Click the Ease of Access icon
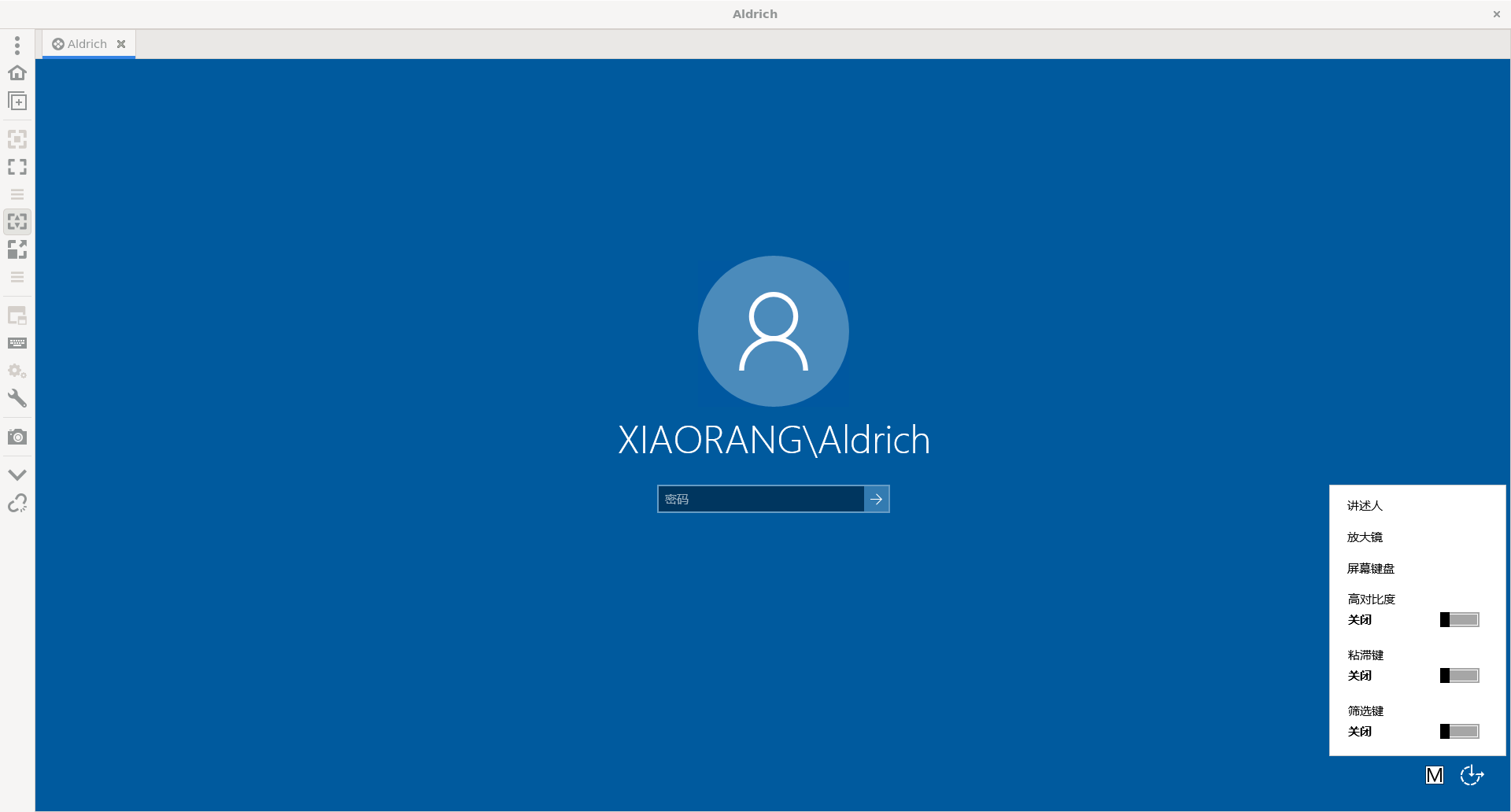Image resolution: width=1511 pixels, height=812 pixels. coord(1472,776)
